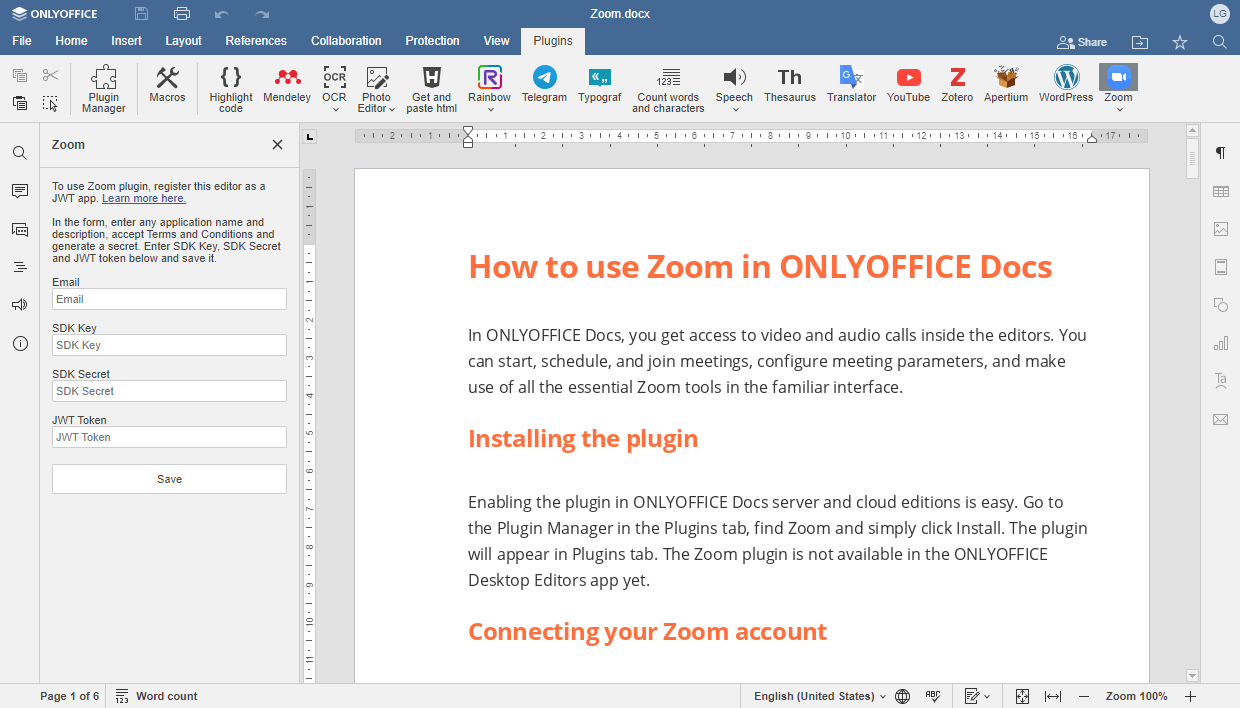Screen dimensions: 1240x708
Task: Close the Zoom plugin panel
Action: click(277, 145)
